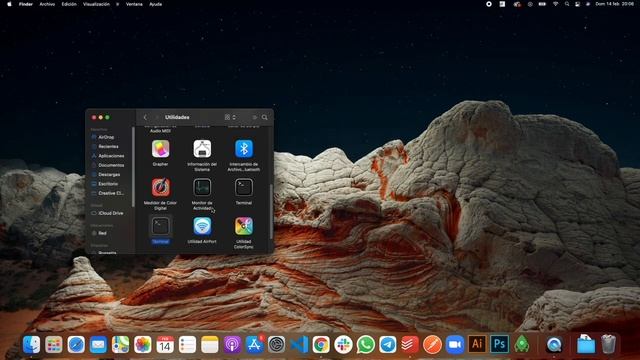Open Podcasts from the Dock

[232, 344]
